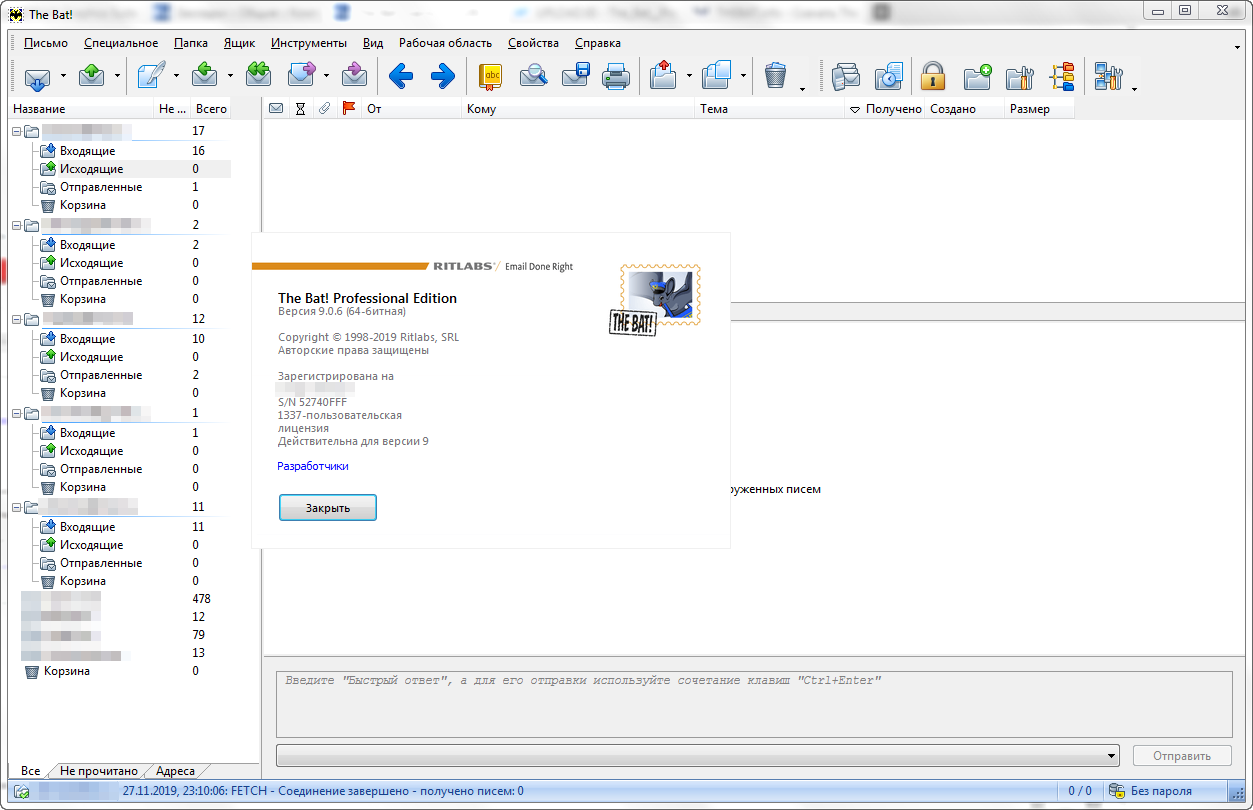Click the get new mail envelope icon

tap(37, 76)
